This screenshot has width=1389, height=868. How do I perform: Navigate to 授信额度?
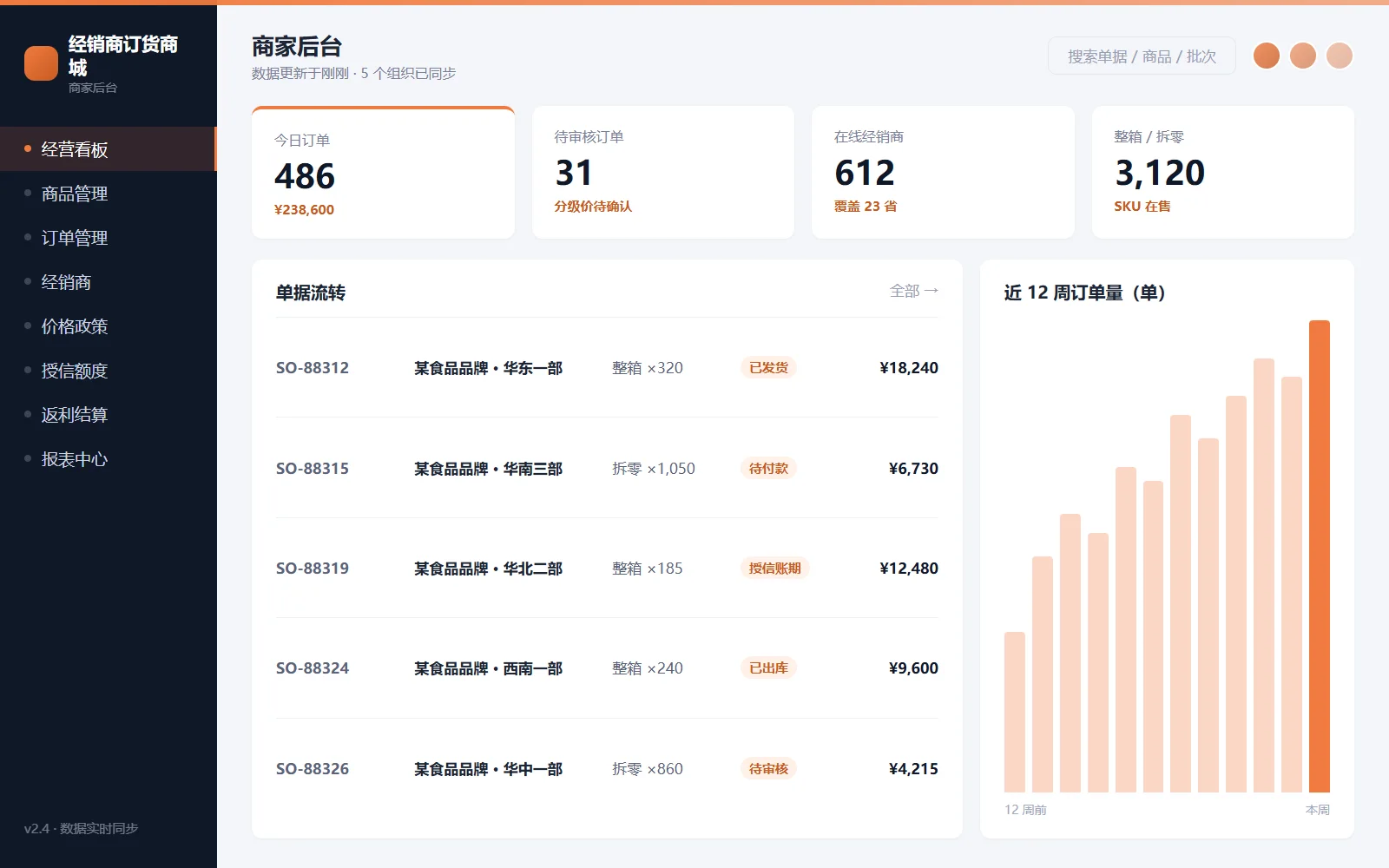[x=109, y=371]
